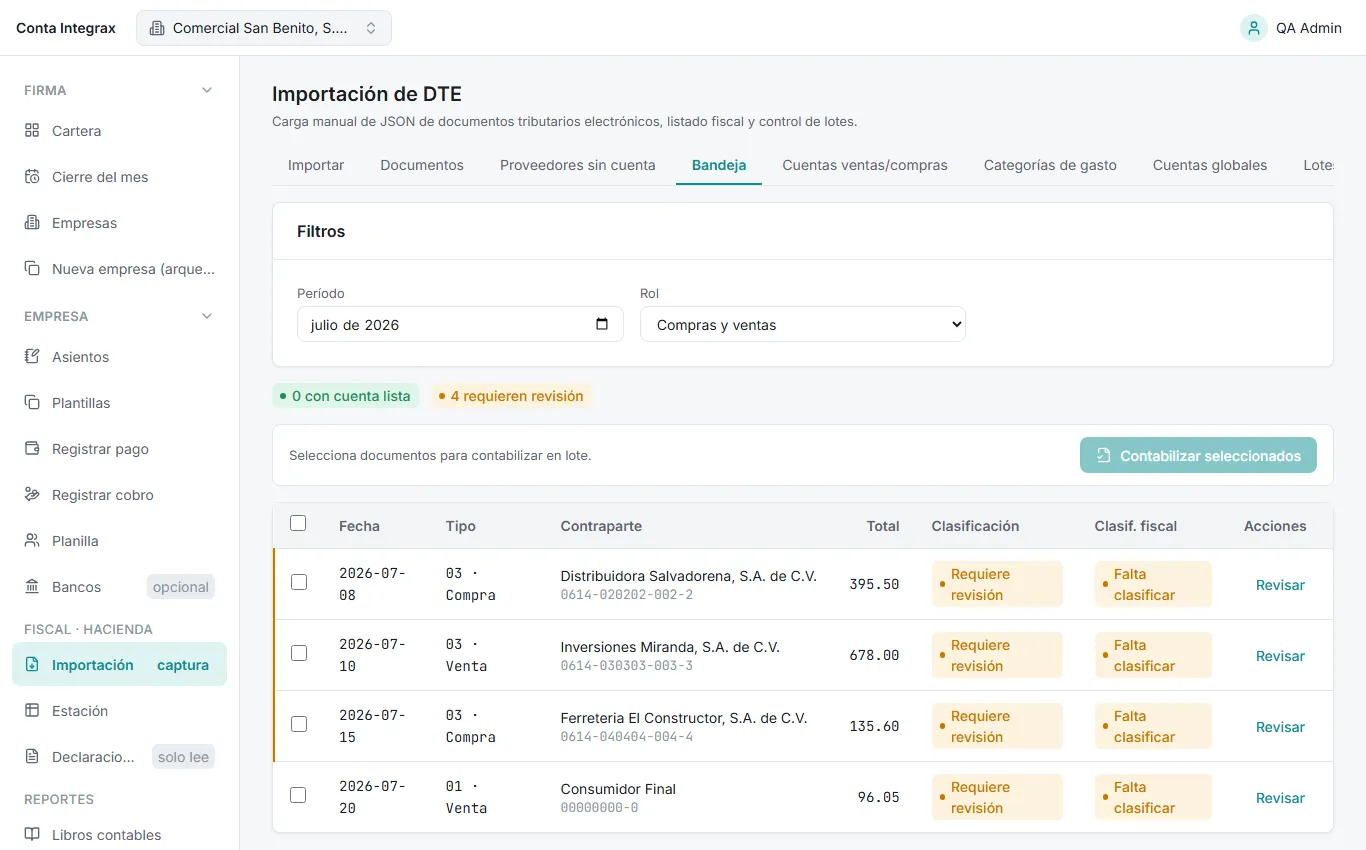
Task: Click the Fecha column header
Action: coord(359,526)
